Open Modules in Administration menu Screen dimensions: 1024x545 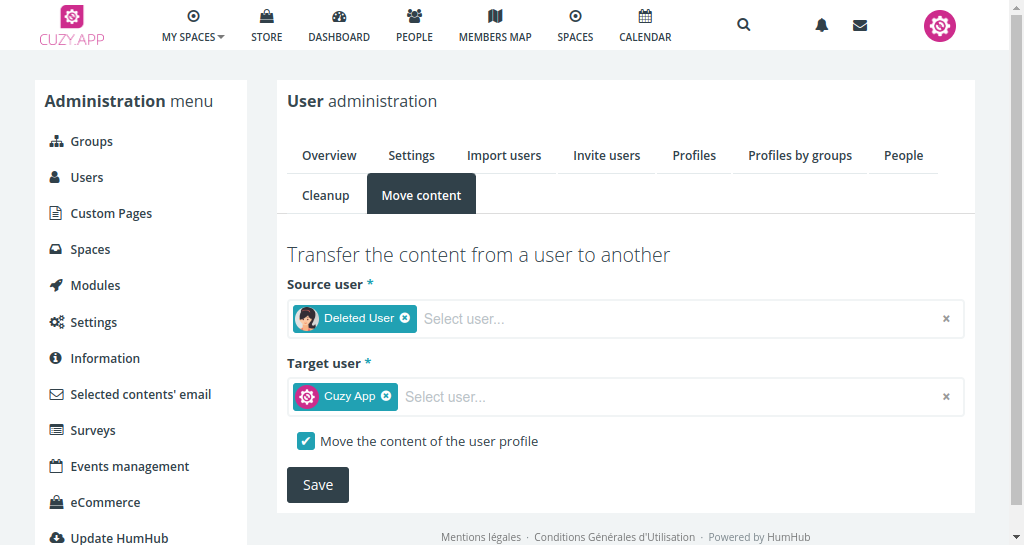tap(95, 285)
